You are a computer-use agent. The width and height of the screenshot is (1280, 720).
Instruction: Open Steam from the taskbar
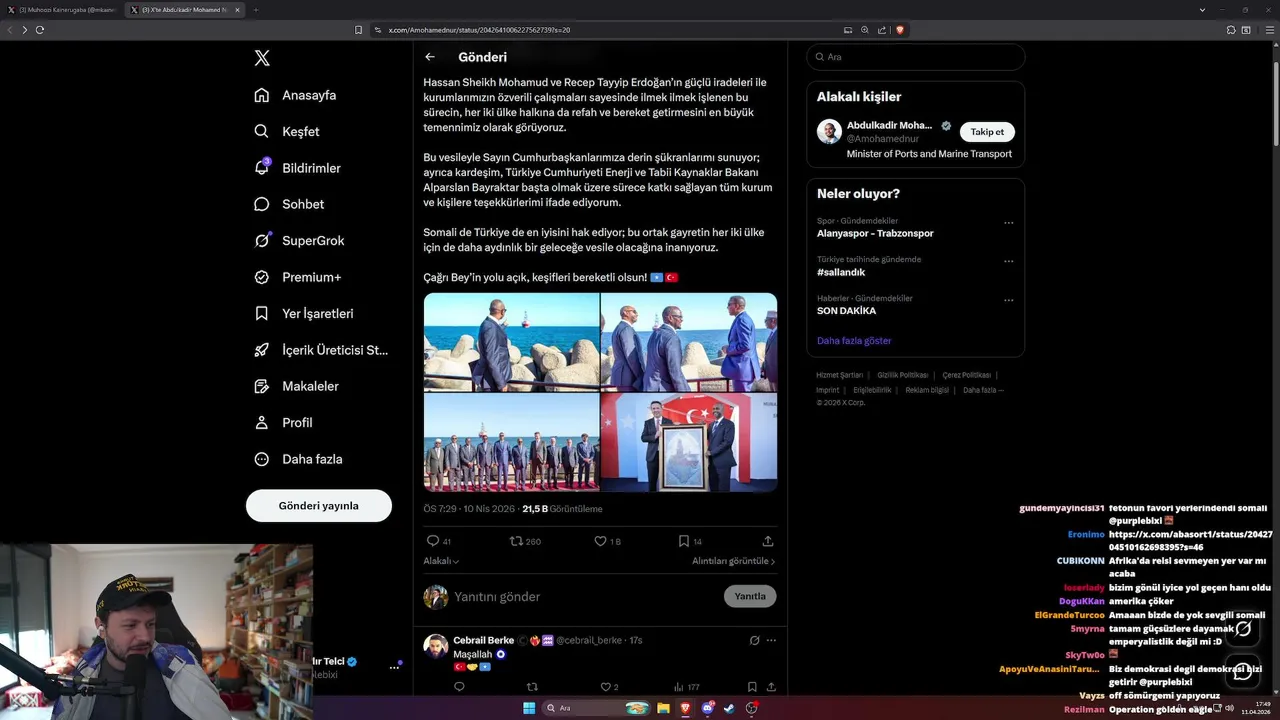click(729, 708)
